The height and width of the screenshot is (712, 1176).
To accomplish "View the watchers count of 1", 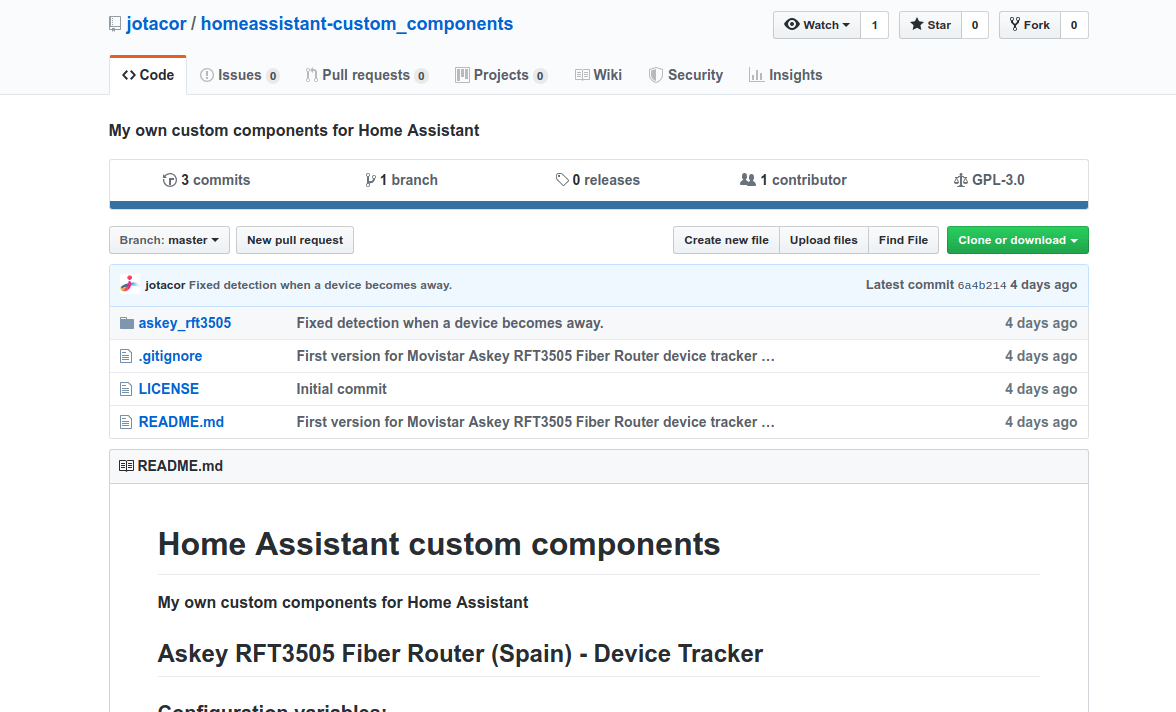I will 874,25.
